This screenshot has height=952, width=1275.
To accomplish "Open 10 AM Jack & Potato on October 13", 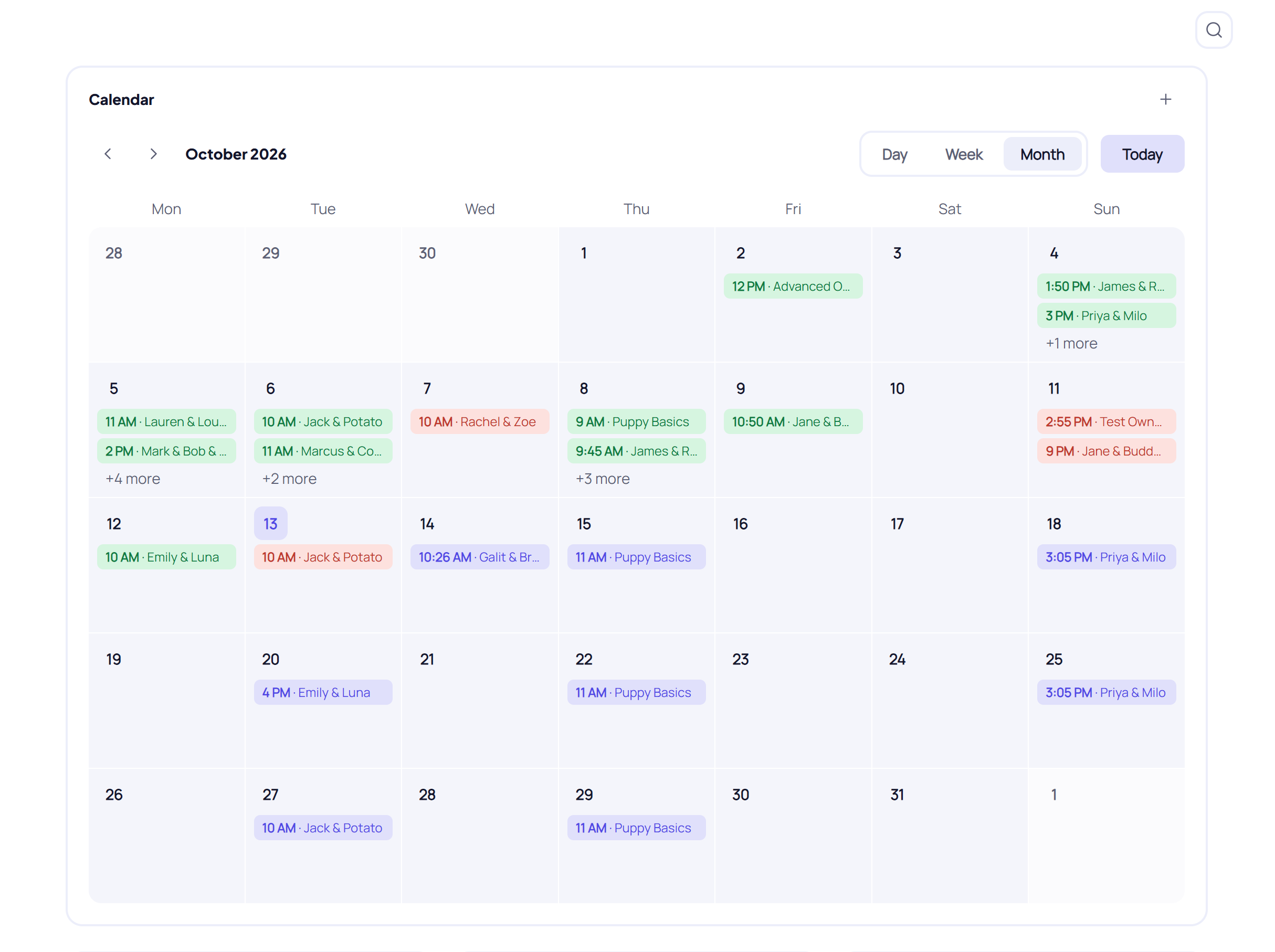I will click(323, 557).
